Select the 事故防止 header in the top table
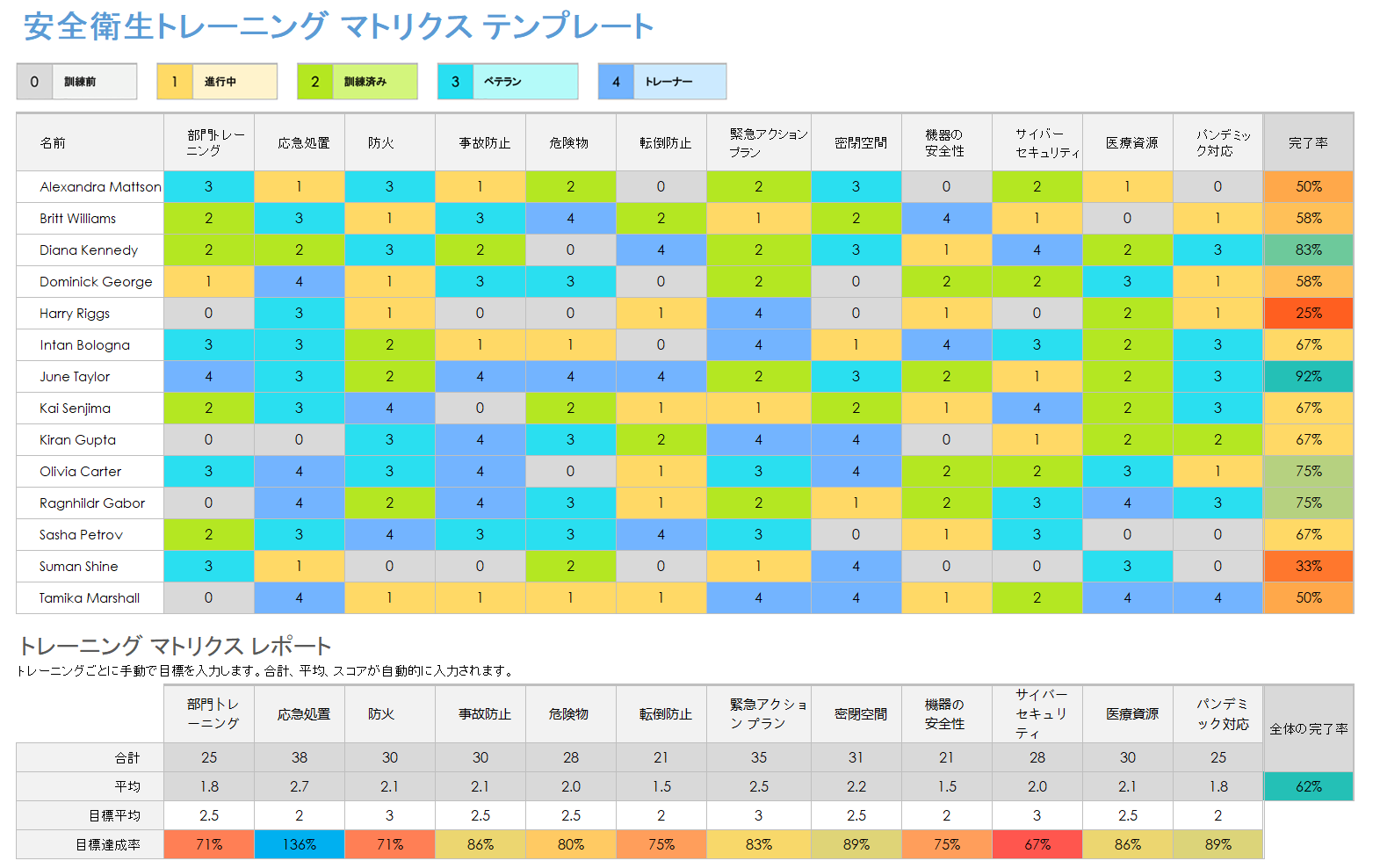 [x=480, y=142]
